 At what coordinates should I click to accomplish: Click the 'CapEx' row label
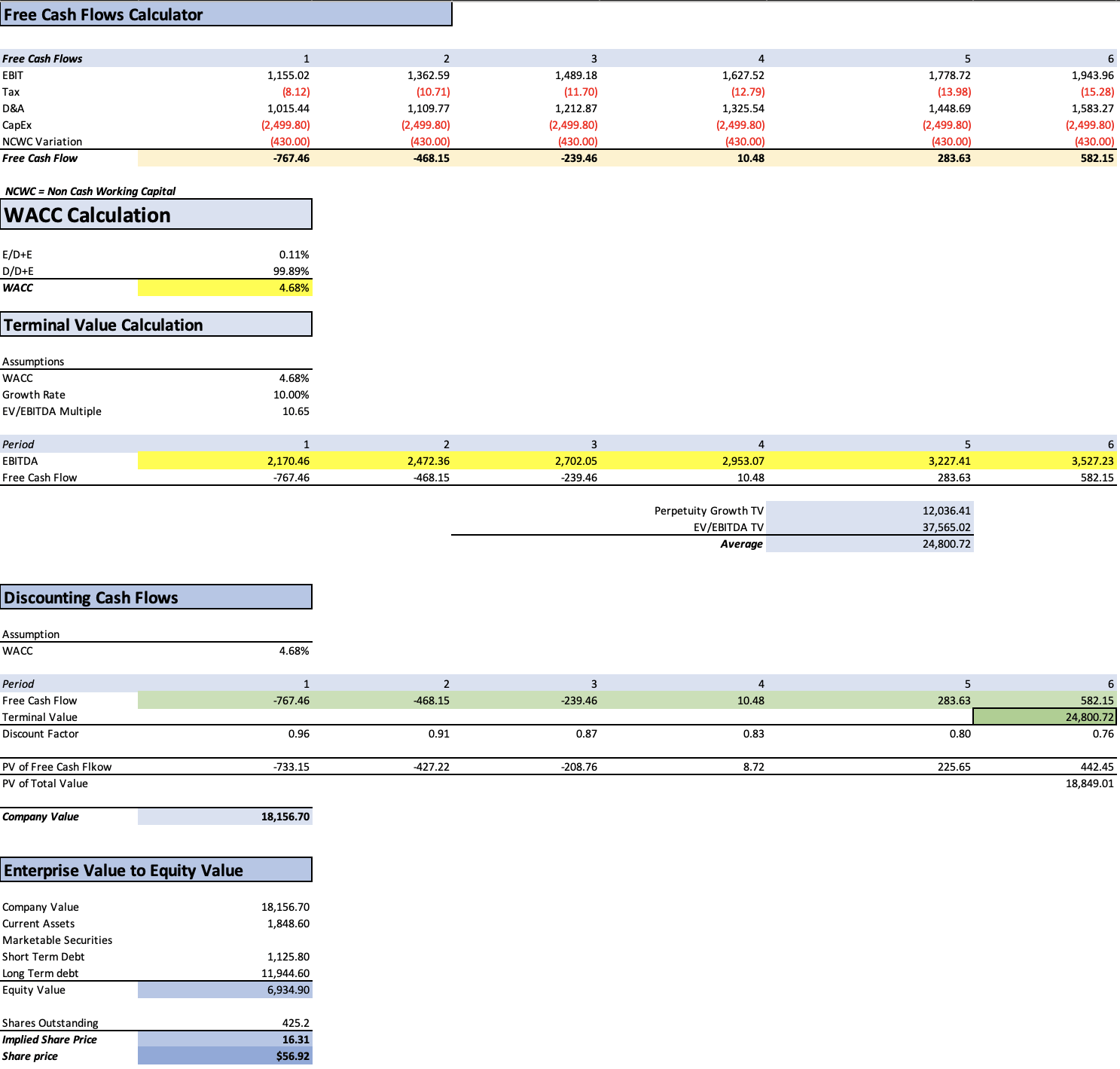(17, 125)
